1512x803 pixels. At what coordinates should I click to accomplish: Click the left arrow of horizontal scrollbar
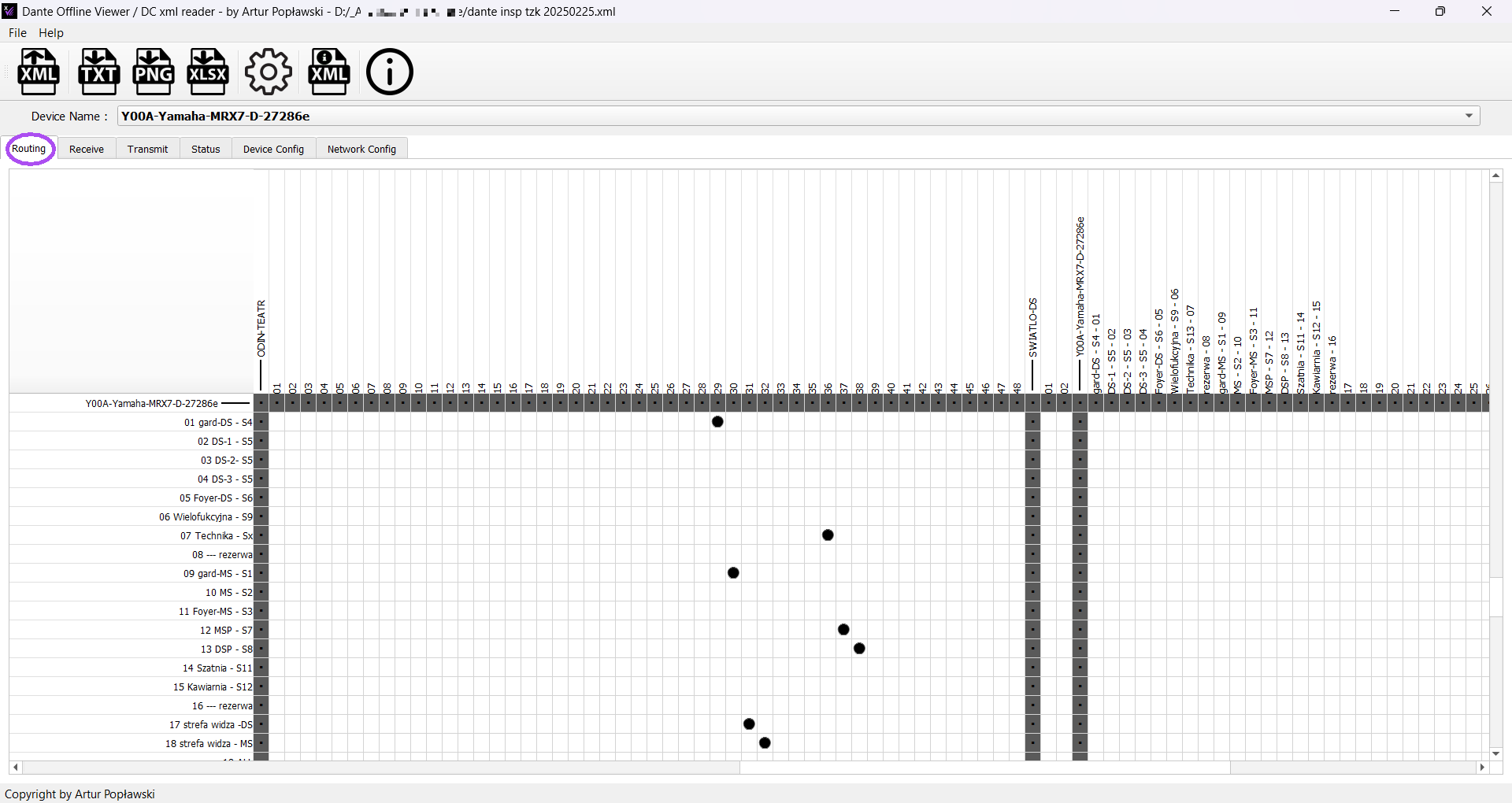16,767
